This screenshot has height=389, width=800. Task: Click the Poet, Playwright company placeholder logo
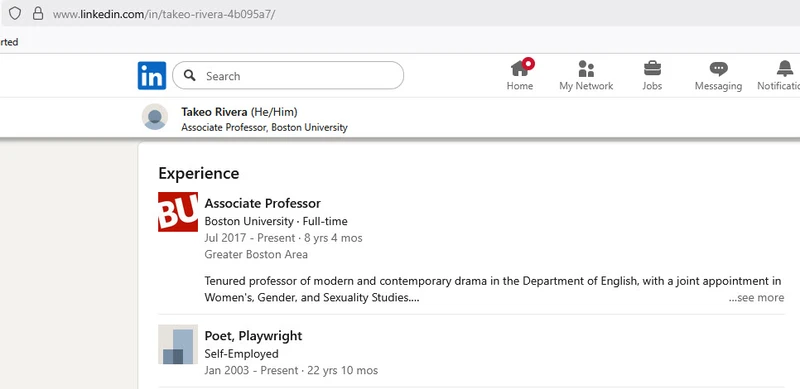[178, 344]
